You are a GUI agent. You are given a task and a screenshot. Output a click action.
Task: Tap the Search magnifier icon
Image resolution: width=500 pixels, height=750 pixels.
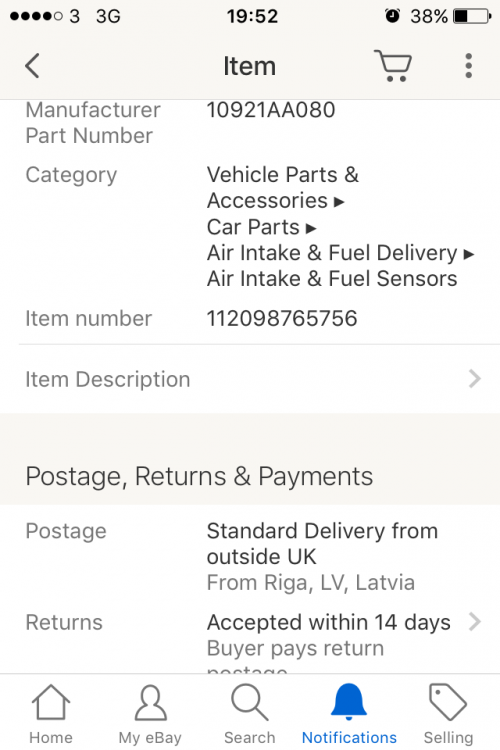tap(249, 702)
